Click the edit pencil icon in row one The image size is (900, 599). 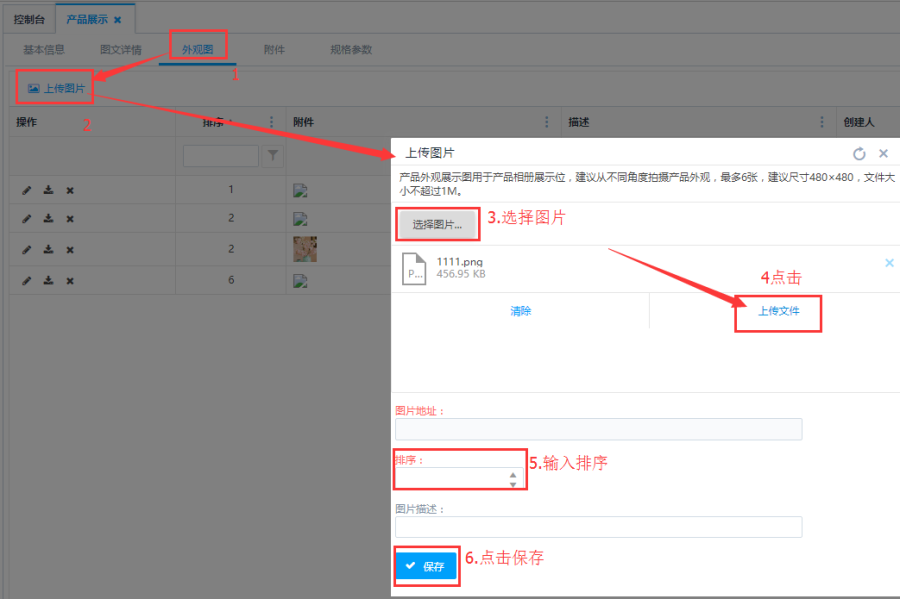[27, 190]
